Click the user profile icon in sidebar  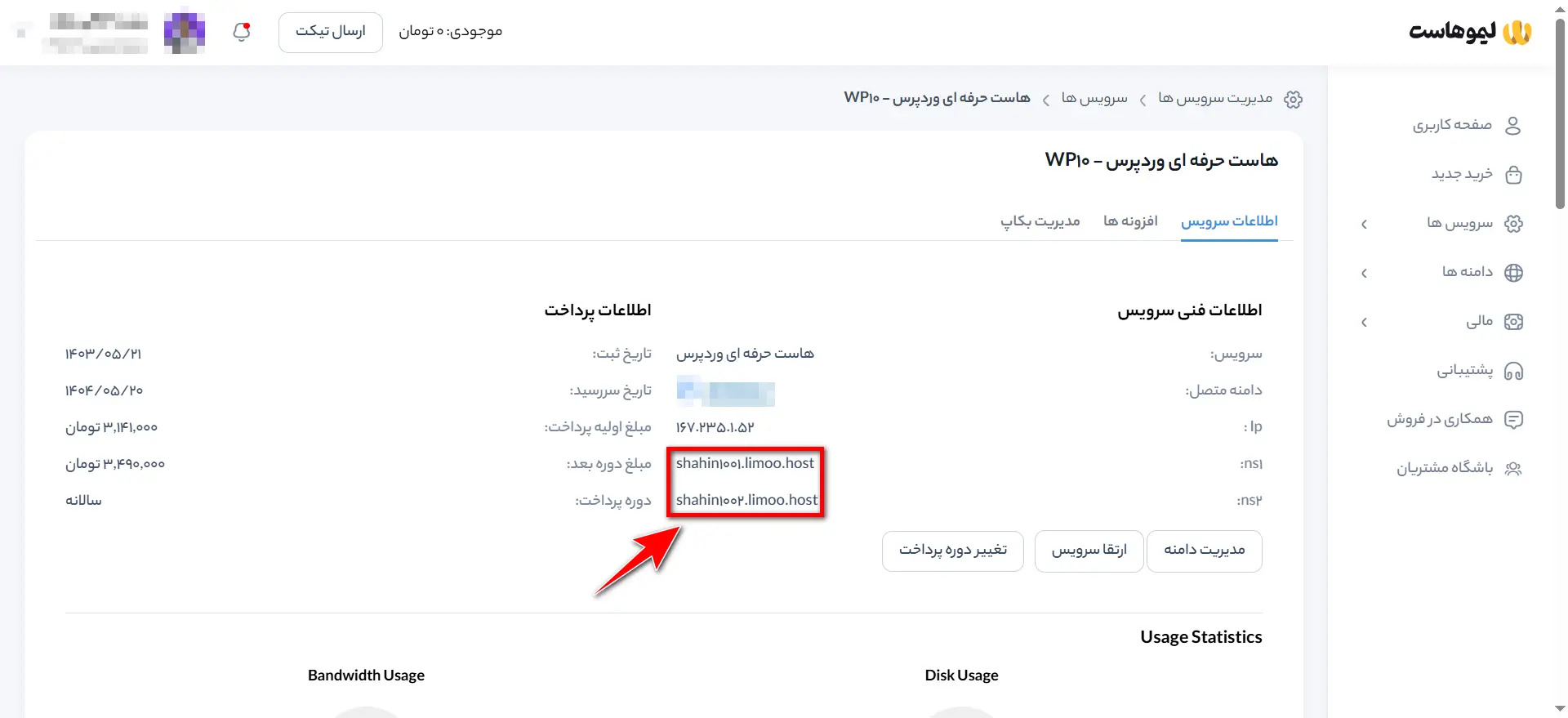click(x=1512, y=125)
